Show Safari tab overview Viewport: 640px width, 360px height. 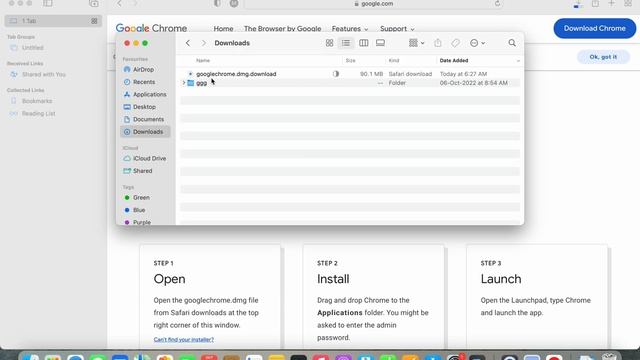628,4
